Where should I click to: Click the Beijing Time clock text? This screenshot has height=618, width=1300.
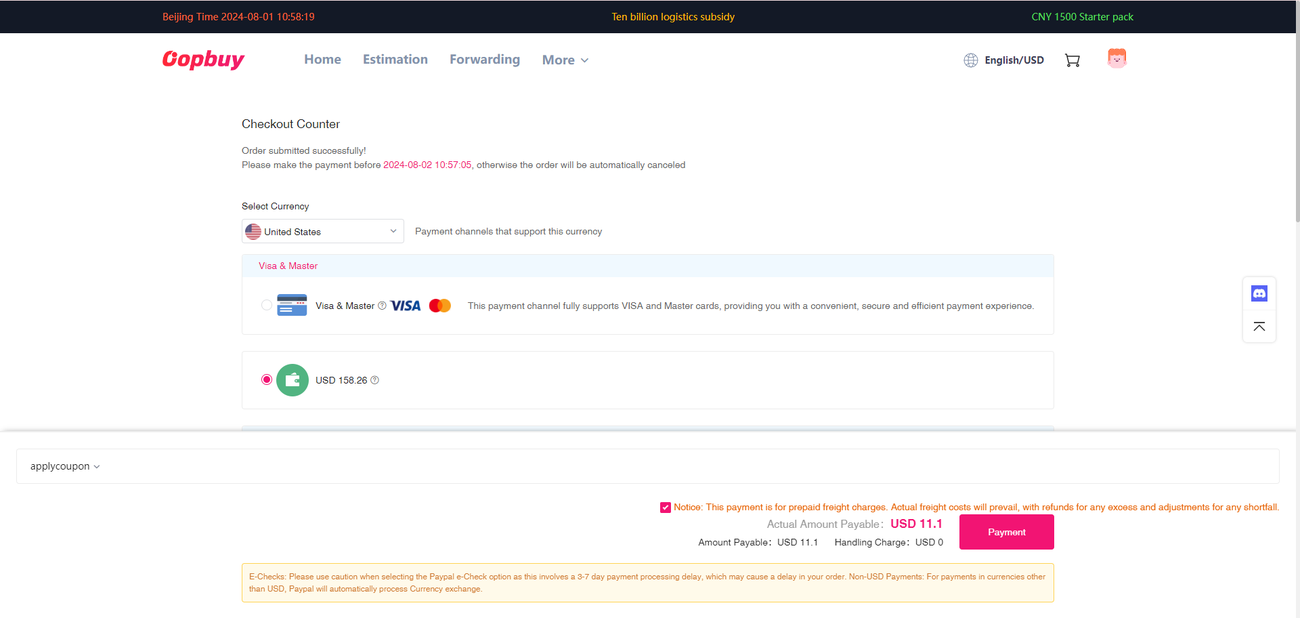tap(239, 17)
